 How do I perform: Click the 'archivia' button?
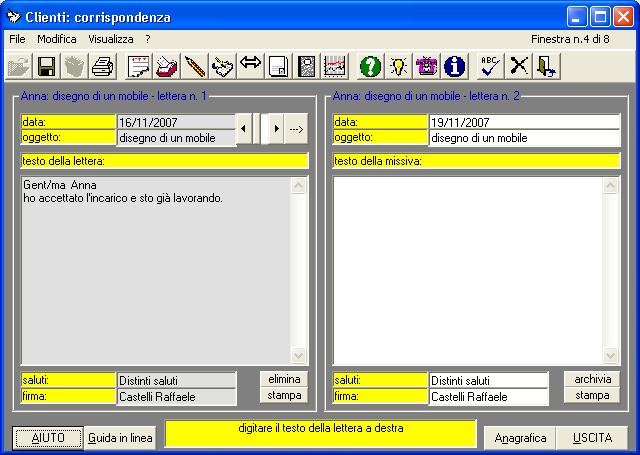(591, 379)
